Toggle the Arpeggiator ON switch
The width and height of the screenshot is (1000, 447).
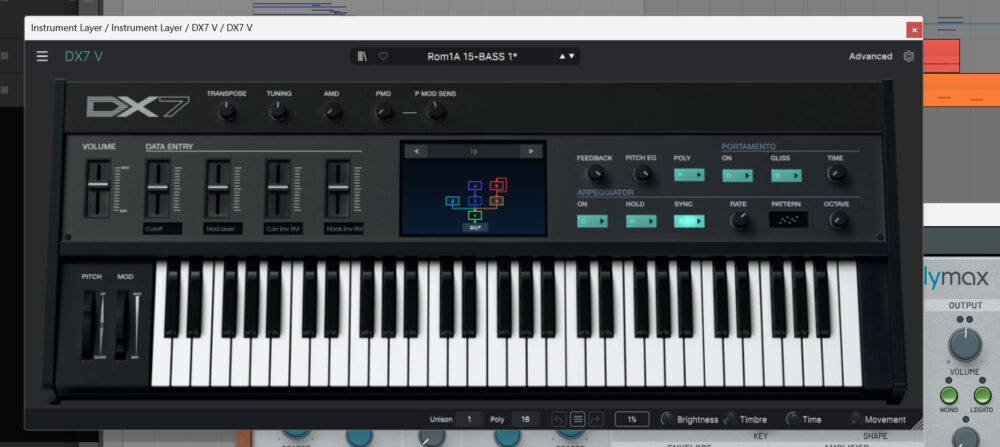(x=592, y=221)
